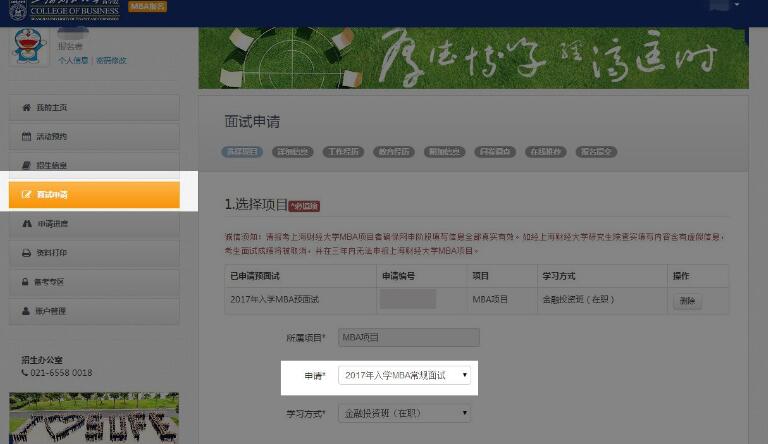Click the book icon beside 招生信息

click(x=27, y=166)
